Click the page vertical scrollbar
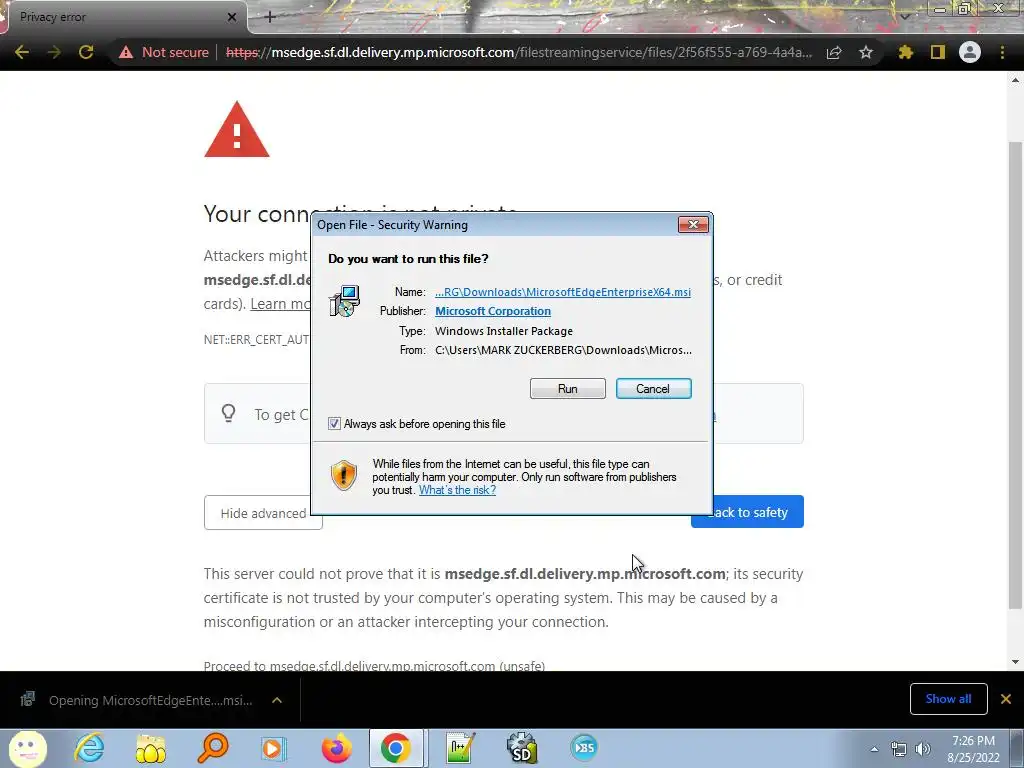 (x=1015, y=376)
